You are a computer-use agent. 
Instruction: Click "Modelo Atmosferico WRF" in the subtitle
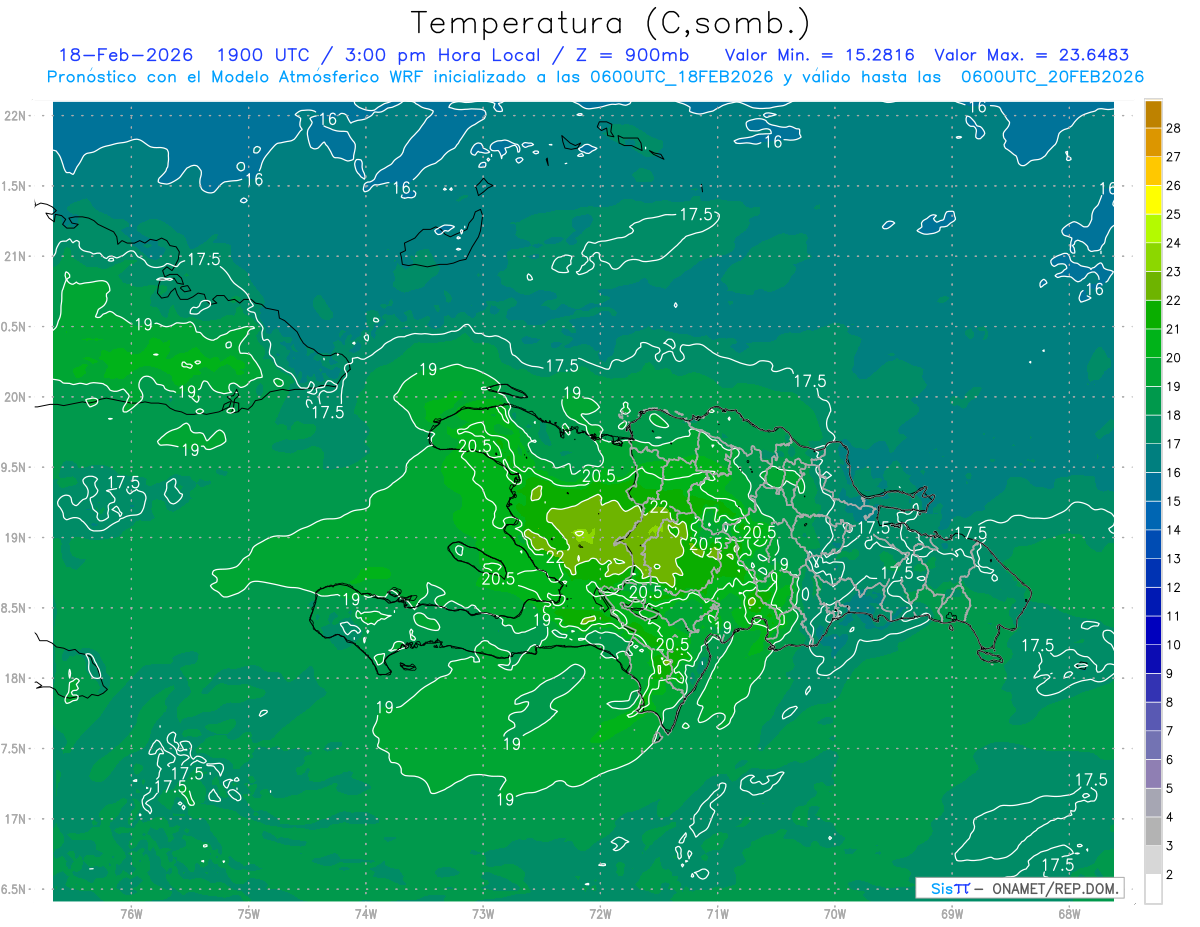pos(319,77)
